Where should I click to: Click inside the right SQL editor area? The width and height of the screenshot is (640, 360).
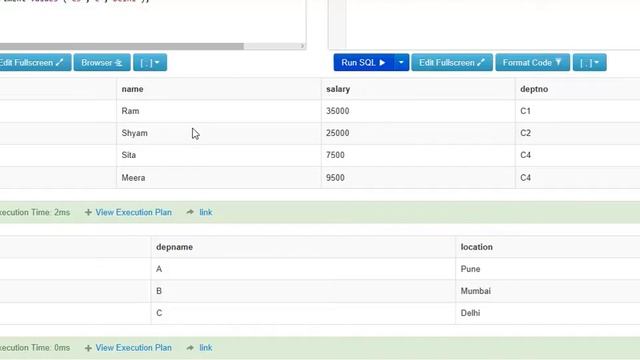493,24
